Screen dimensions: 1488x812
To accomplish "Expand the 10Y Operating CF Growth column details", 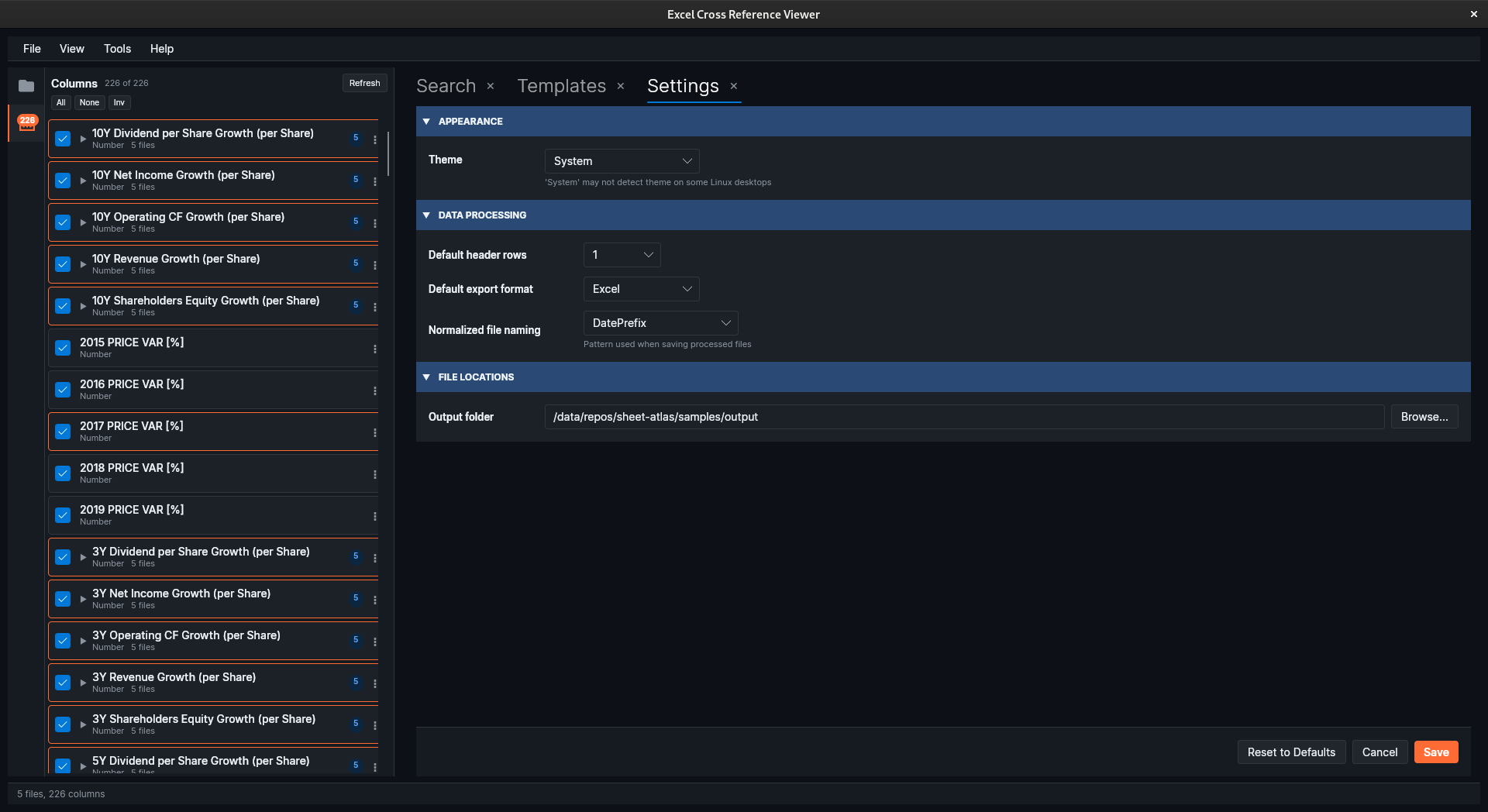I will 83,222.
